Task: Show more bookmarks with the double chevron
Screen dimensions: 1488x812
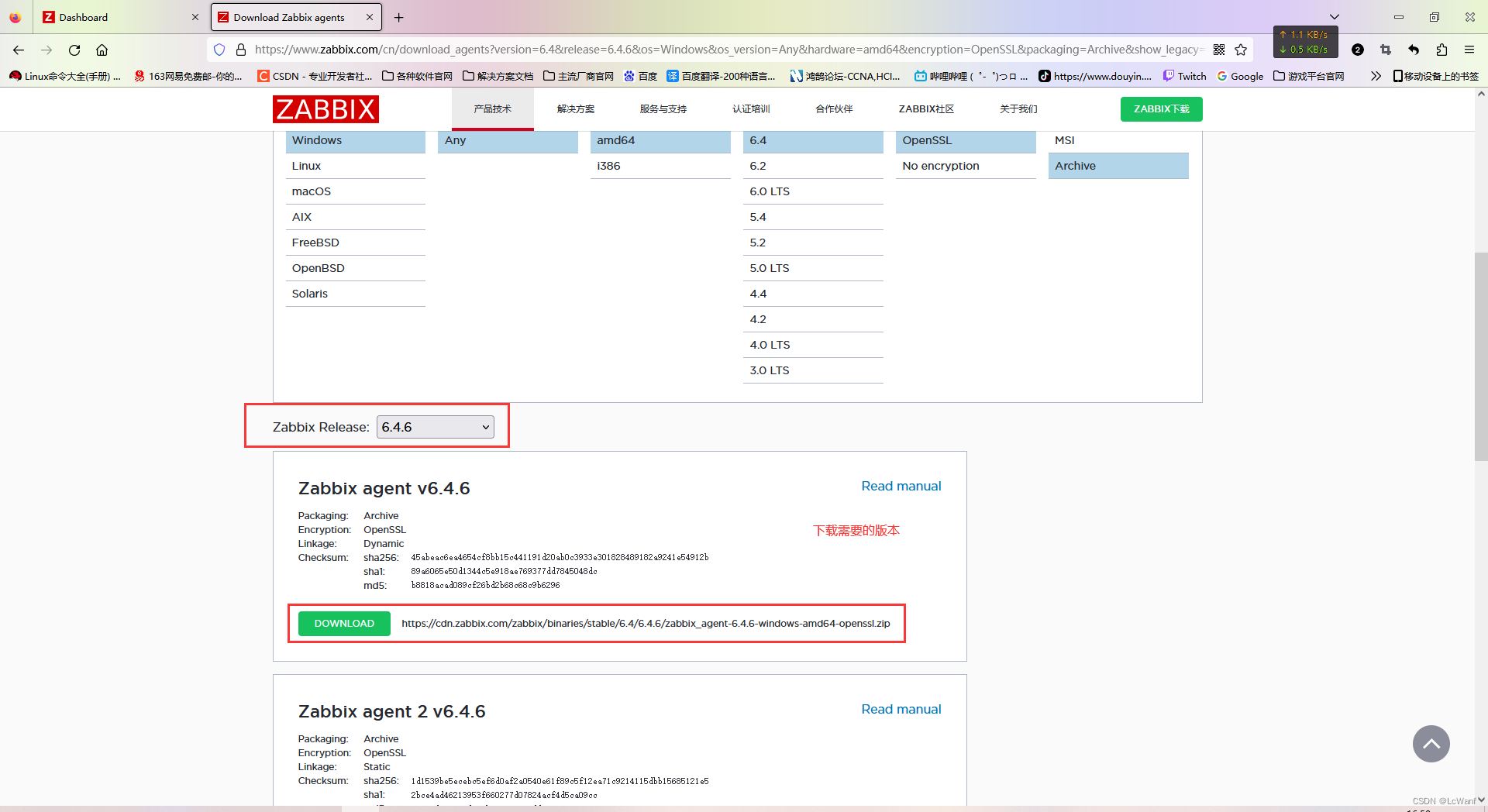Action: tap(1376, 76)
